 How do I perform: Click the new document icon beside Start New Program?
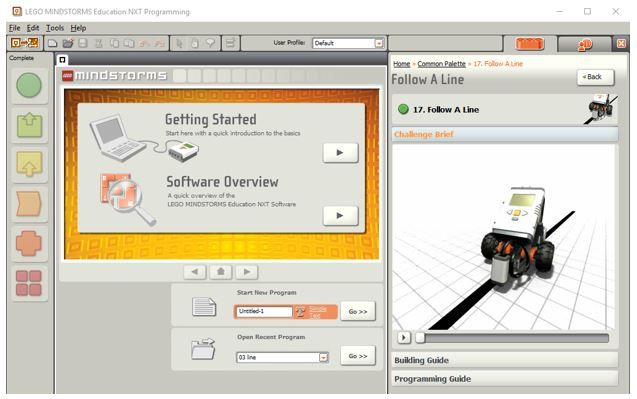pos(204,307)
